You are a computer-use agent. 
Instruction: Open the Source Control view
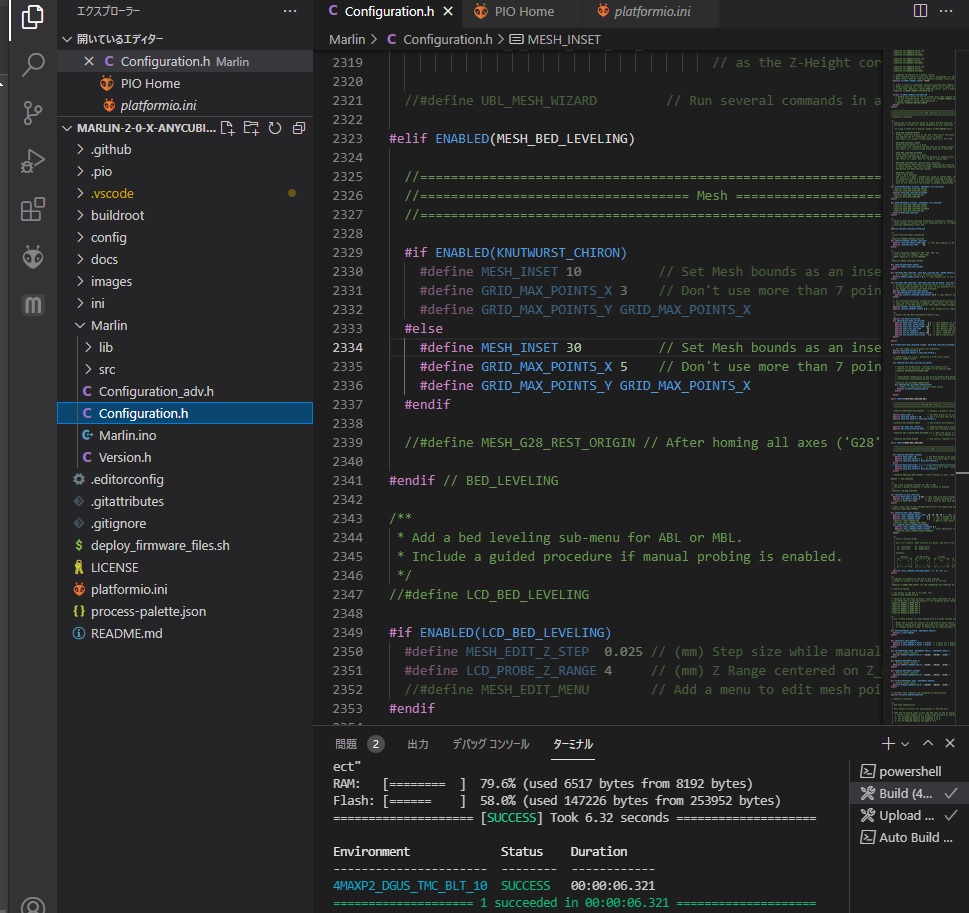coord(32,113)
